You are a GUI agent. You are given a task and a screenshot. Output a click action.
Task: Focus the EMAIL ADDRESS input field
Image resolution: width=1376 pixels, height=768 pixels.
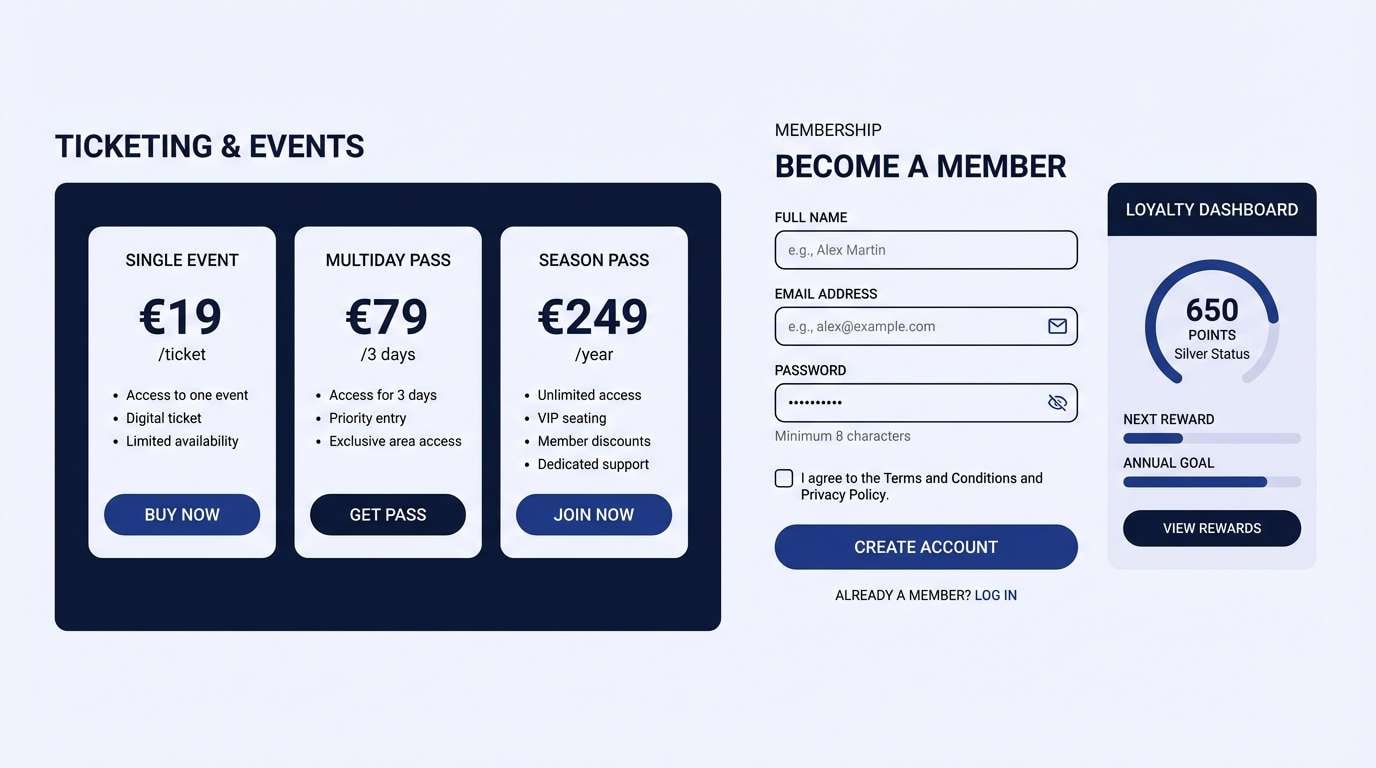[x=910, y=326]
